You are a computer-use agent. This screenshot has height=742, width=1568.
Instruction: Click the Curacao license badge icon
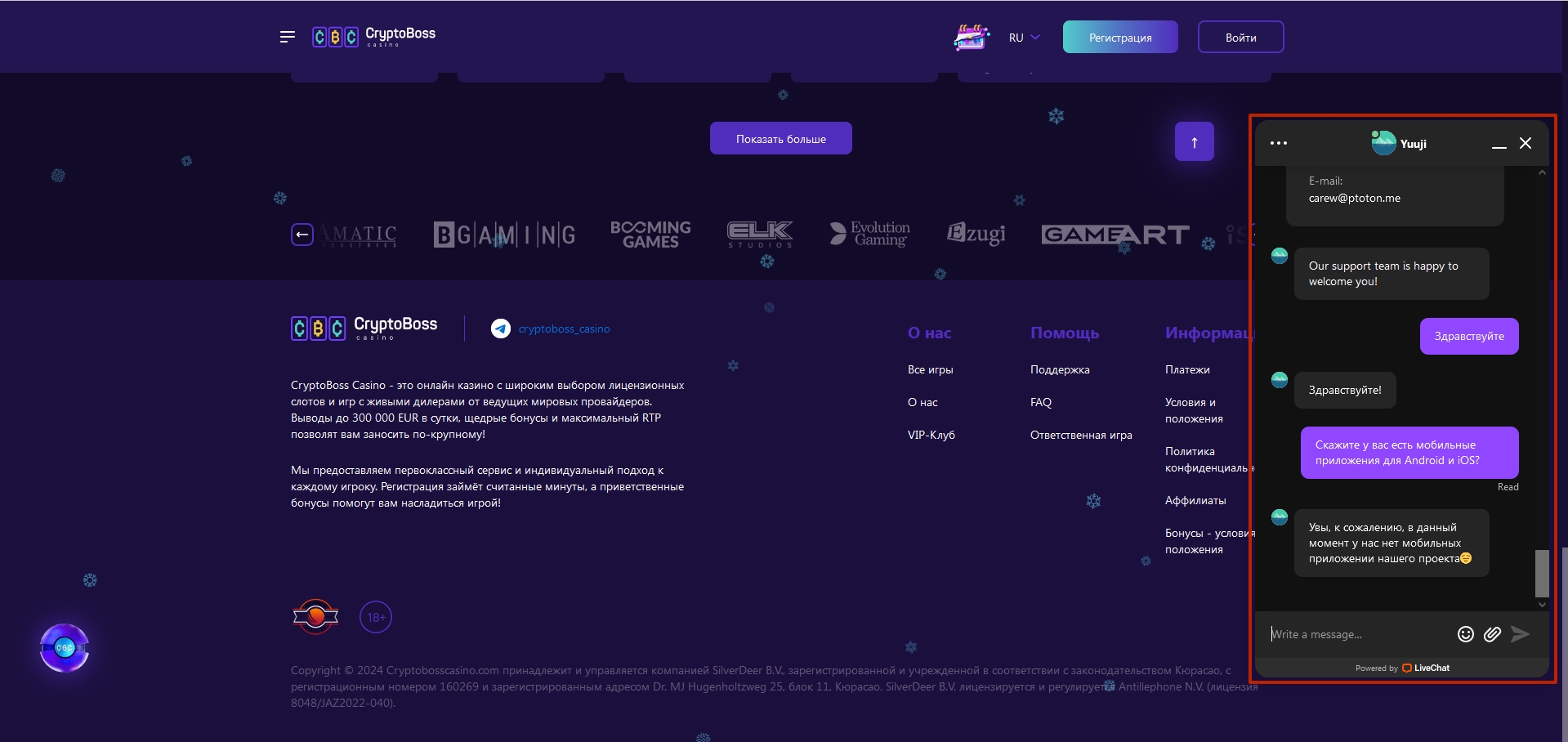315,616
